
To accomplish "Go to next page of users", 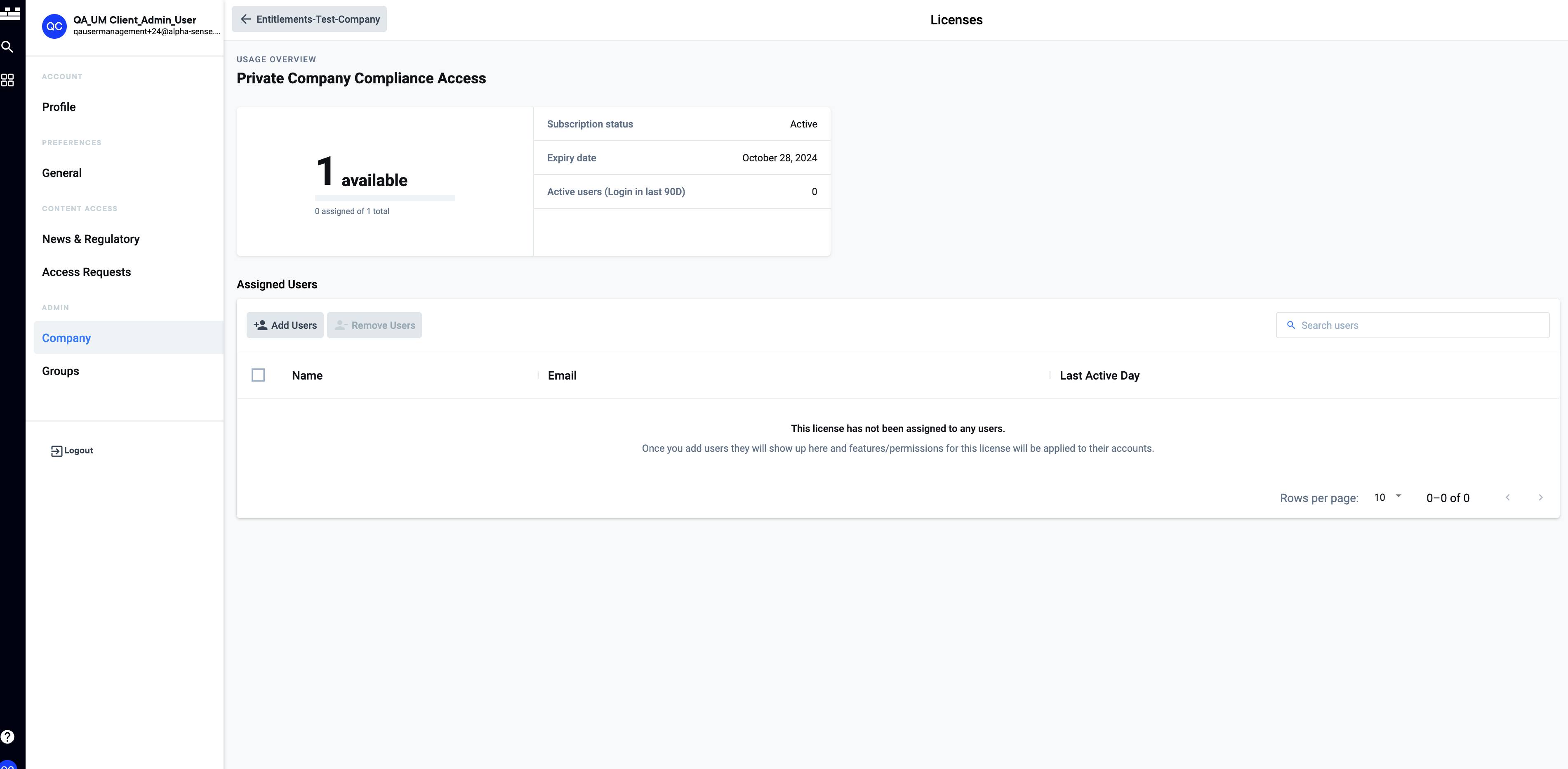I will pyautogui.click(x=1541, y=498).
